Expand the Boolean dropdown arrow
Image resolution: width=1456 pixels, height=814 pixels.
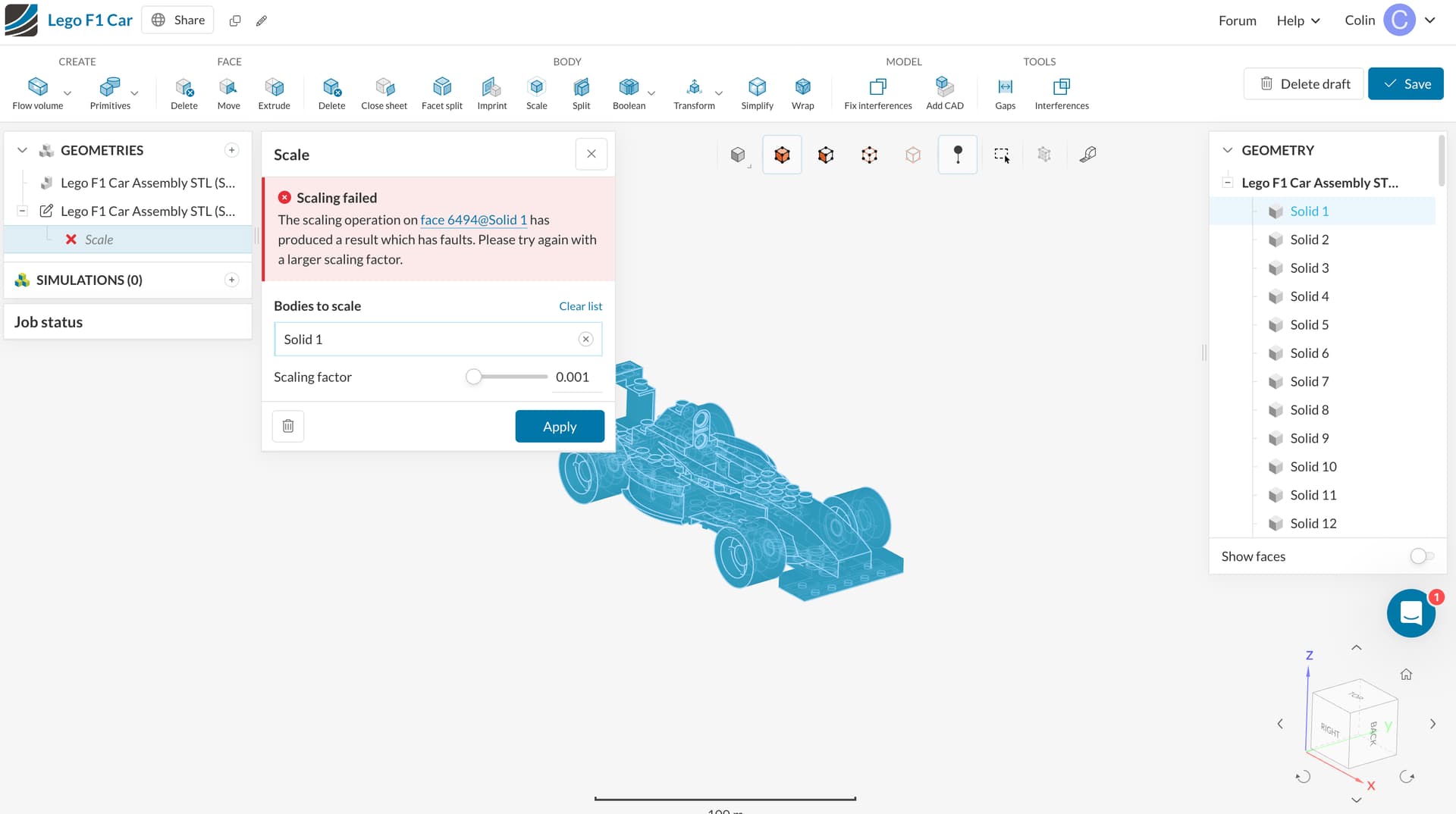point(651,93)
